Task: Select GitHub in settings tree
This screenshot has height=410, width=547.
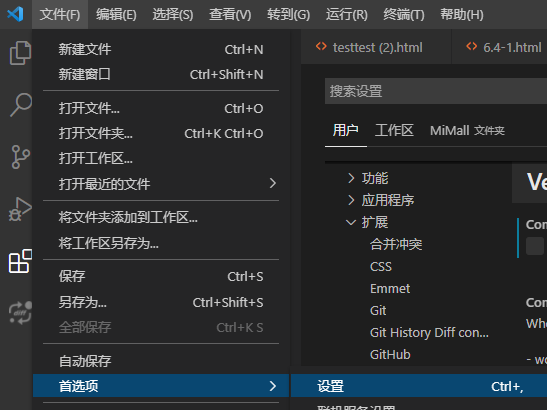Action: pos(390,355)
